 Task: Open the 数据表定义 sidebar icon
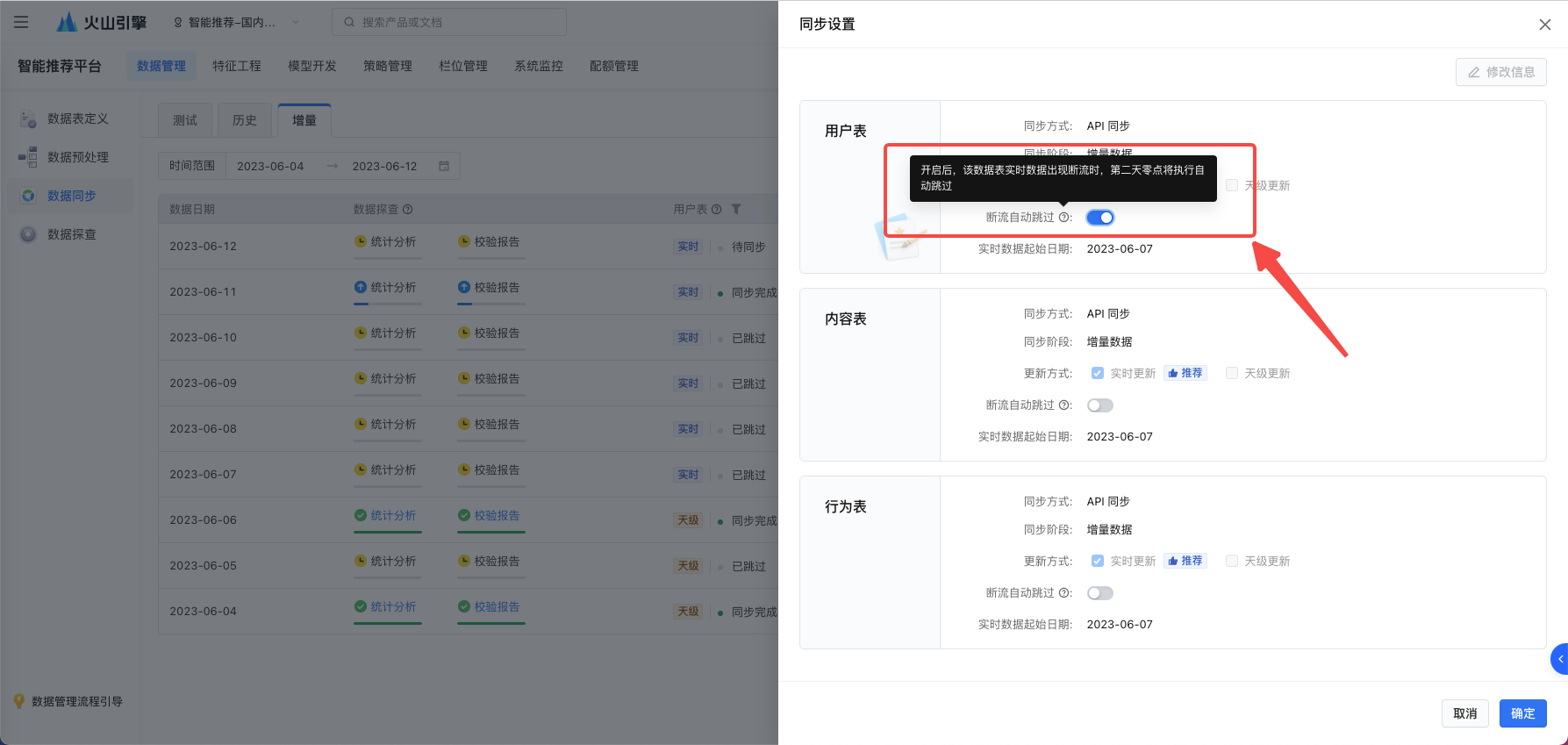point(28,118)
